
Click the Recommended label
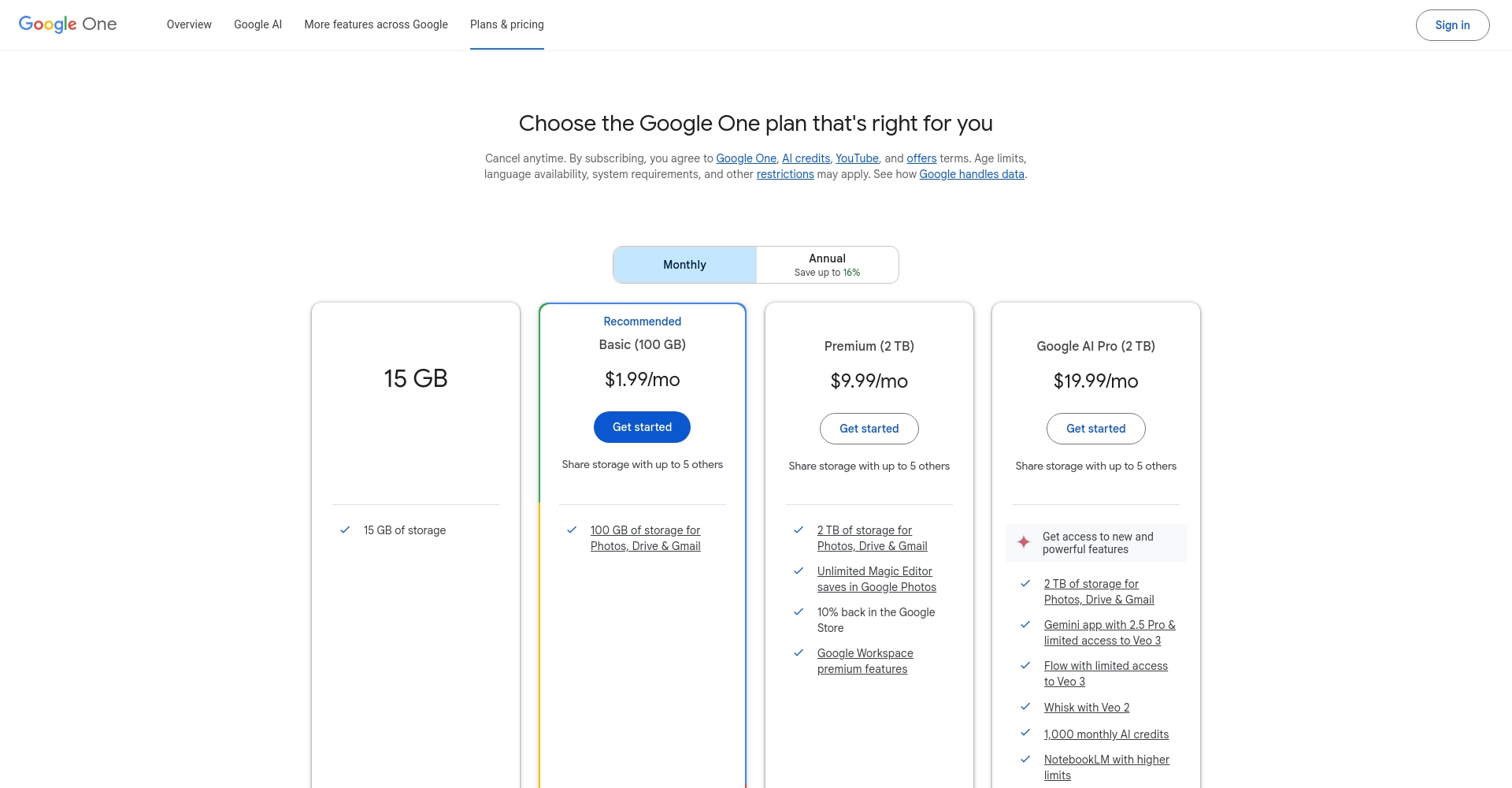[x=642, y=322]
